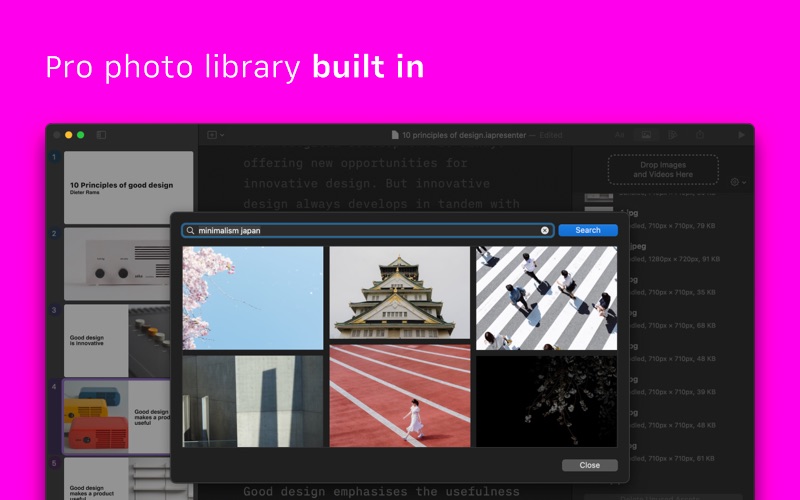Select the concrete wall shadow photo
Screen dimensions: 800x500
pos(253,402)
